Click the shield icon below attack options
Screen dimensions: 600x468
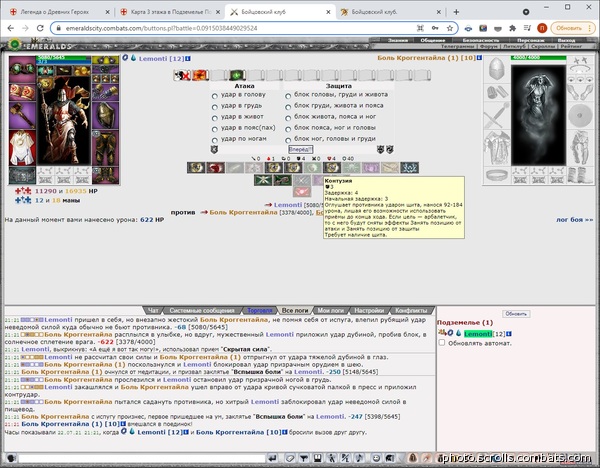pos(214,150)
